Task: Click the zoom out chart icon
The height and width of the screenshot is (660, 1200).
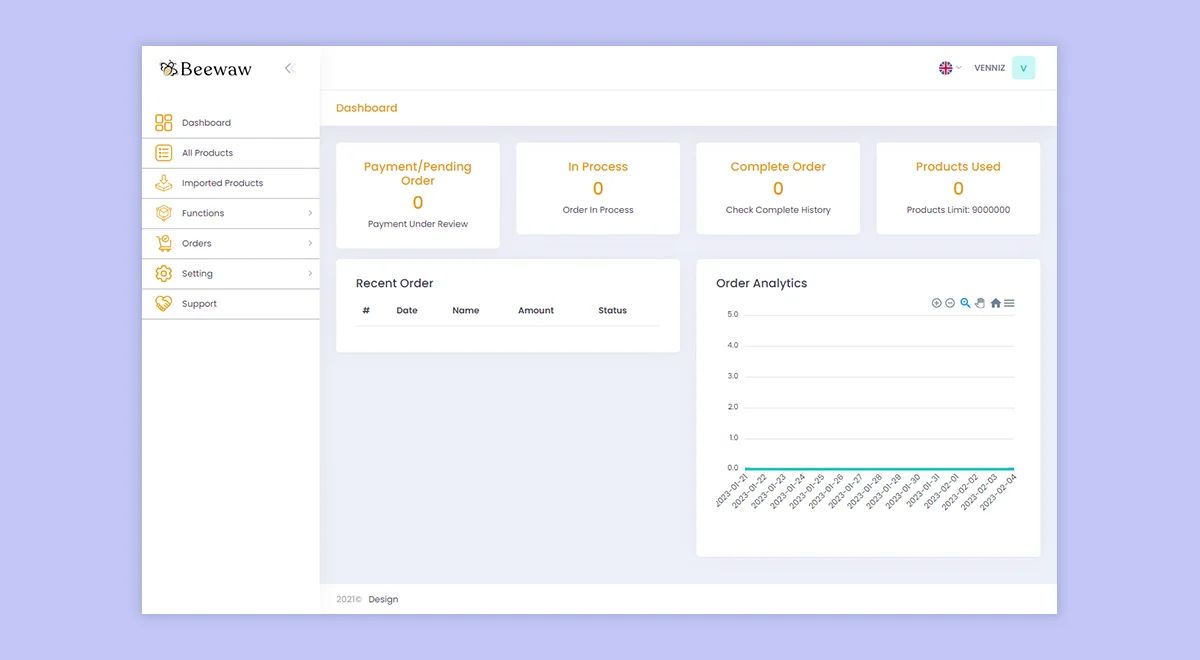Action: pyautogui.click(x=950, y=303)
